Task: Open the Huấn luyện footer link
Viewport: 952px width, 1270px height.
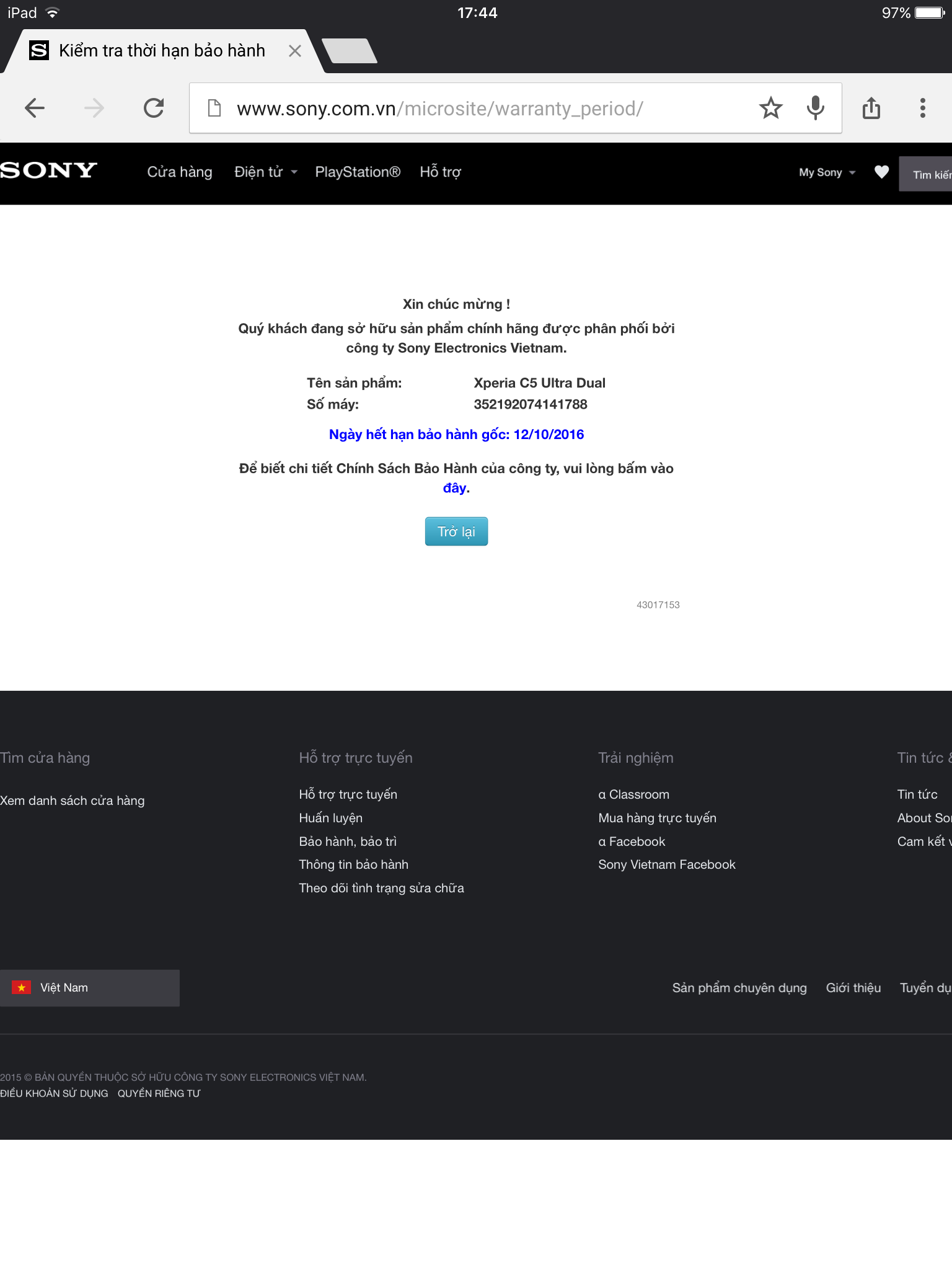Action: pos(331,818)
